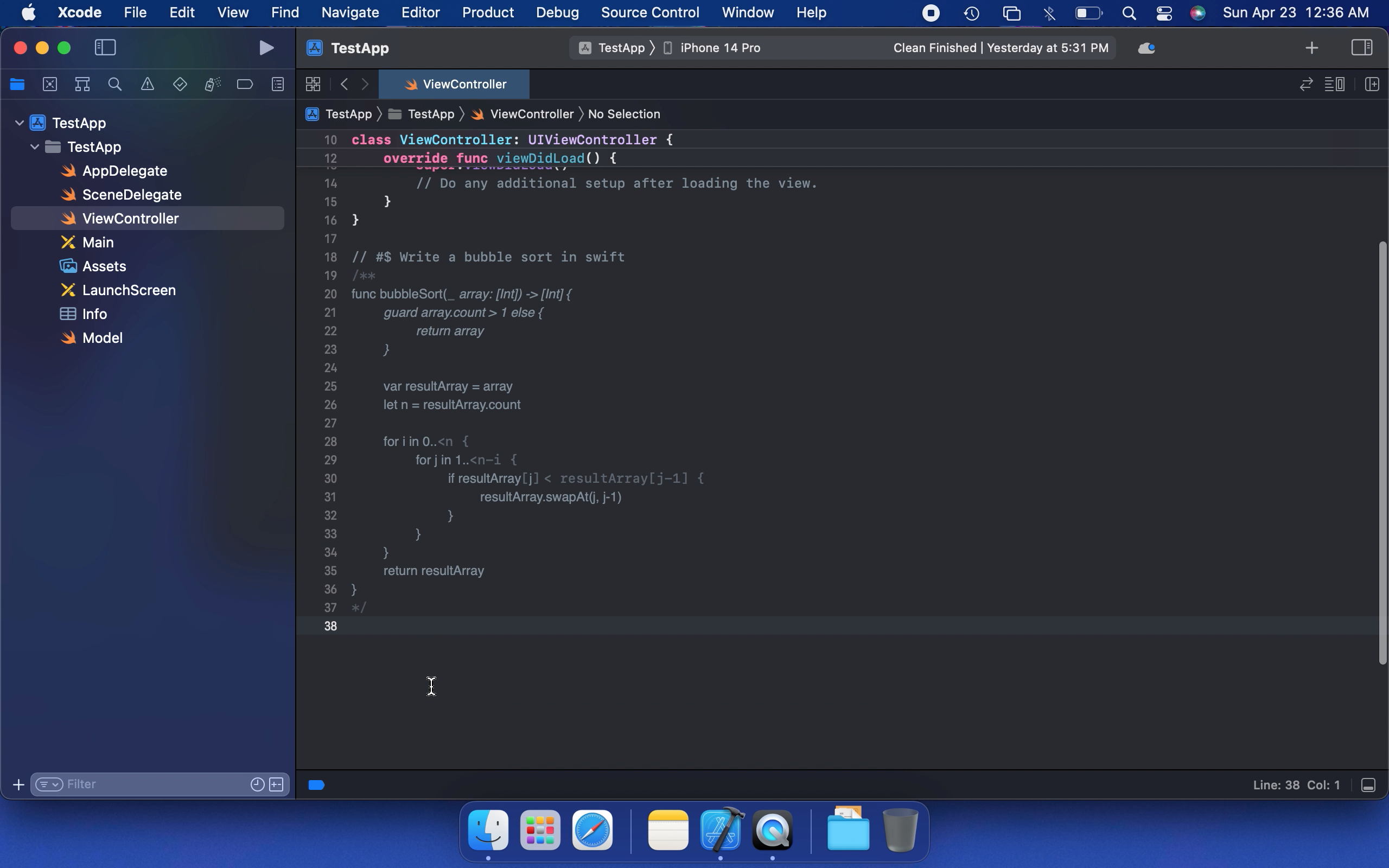This screenshot has width=1389, height=868.
Task: Open the Source Control navigator icon
Action: coord(50,85)
